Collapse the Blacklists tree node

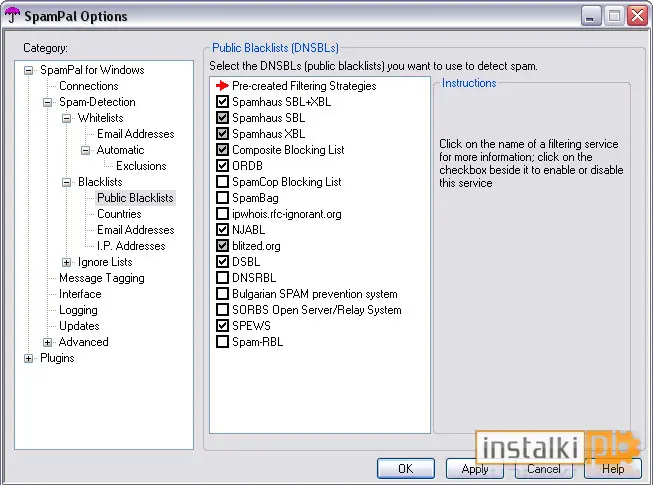point(67,182)
